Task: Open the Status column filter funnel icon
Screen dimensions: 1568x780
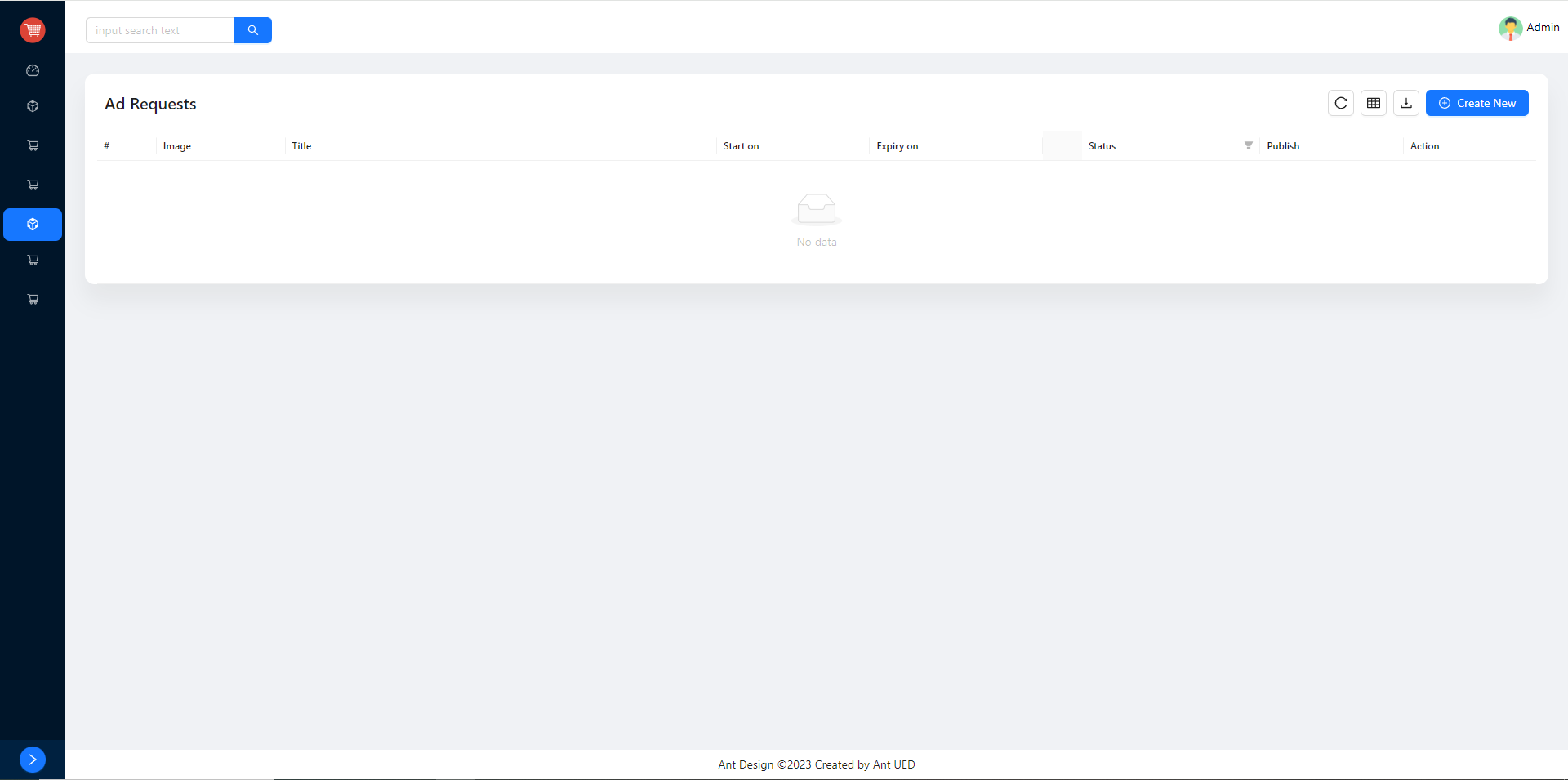Action: 1248,145
